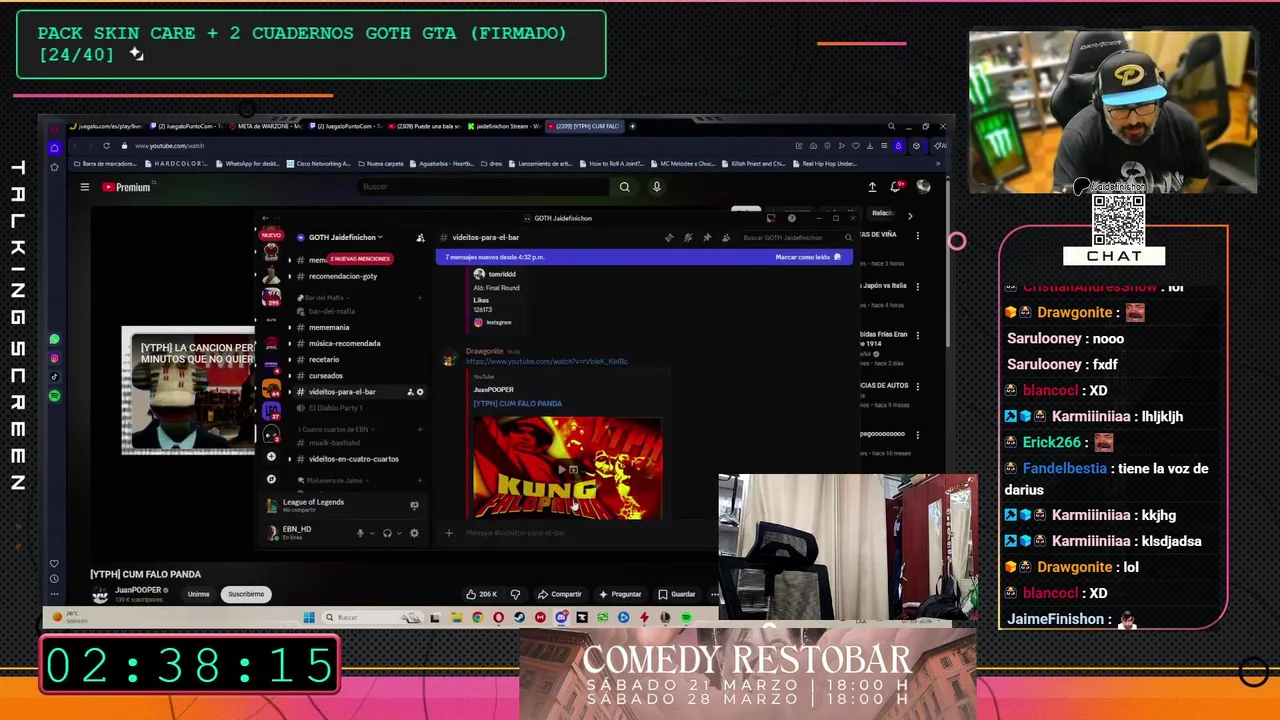Click the YouTube search magnifier button
Screen dimensions: 1280x720
[624, 187]
